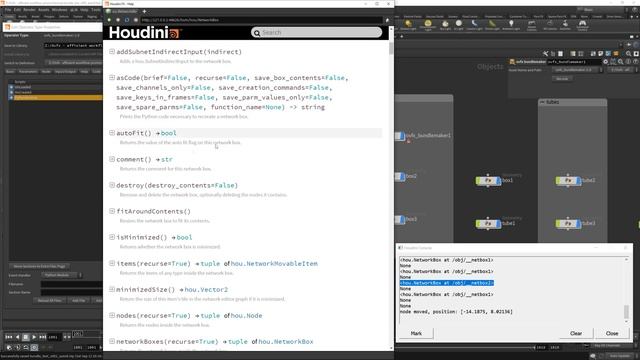
Task: Collapse the autoFit() method entry
Action: 112,133
